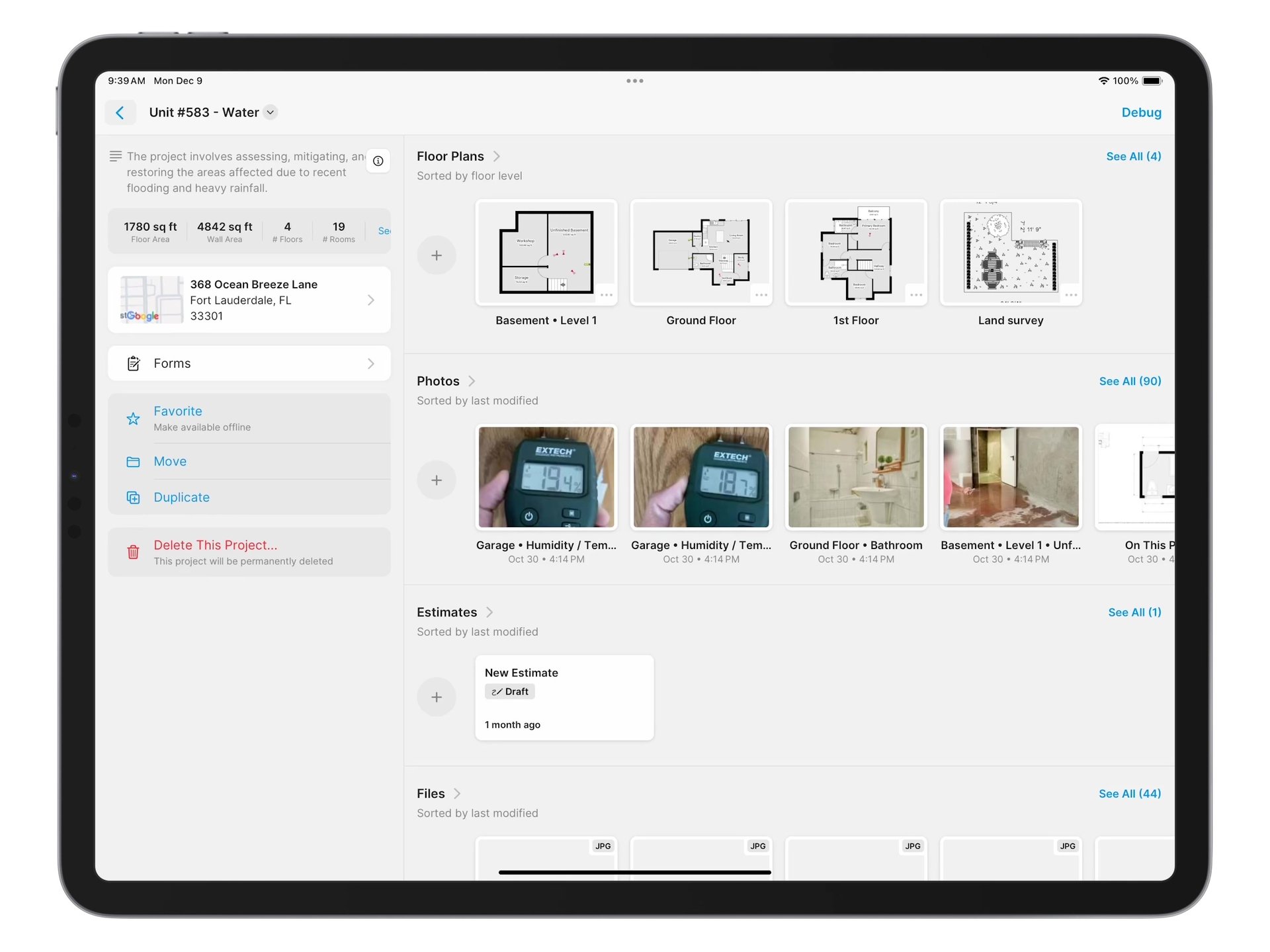The image size is (1270, 952).
Task: Expand the Photos section chevron
Action: point(472,381)
